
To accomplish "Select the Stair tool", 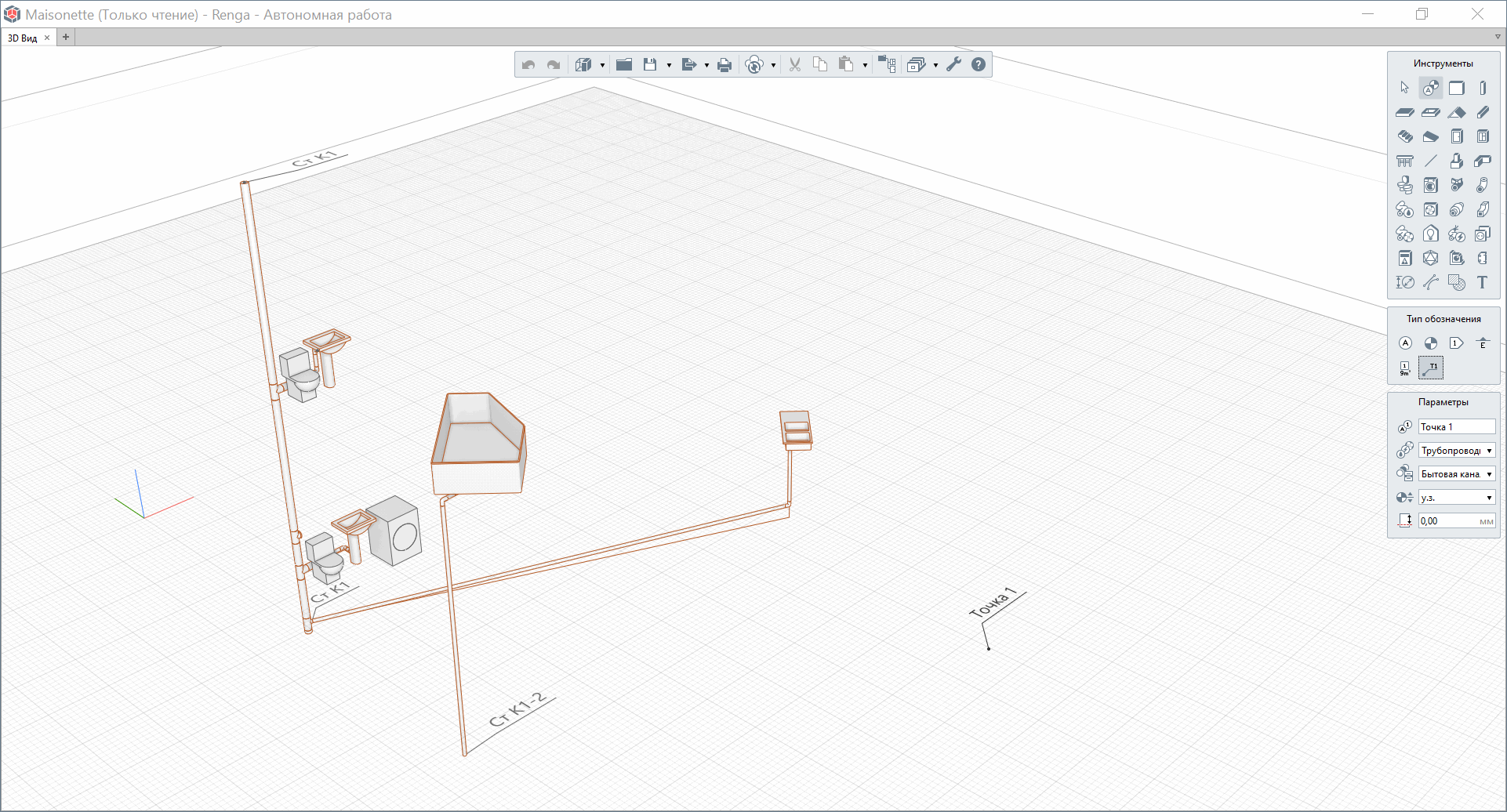I will tap(1404, 136).
